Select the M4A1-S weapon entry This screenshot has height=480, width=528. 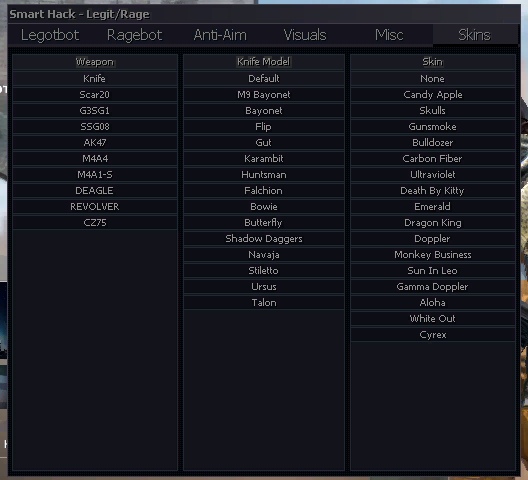pyautogui.click(x=95, y=174)
